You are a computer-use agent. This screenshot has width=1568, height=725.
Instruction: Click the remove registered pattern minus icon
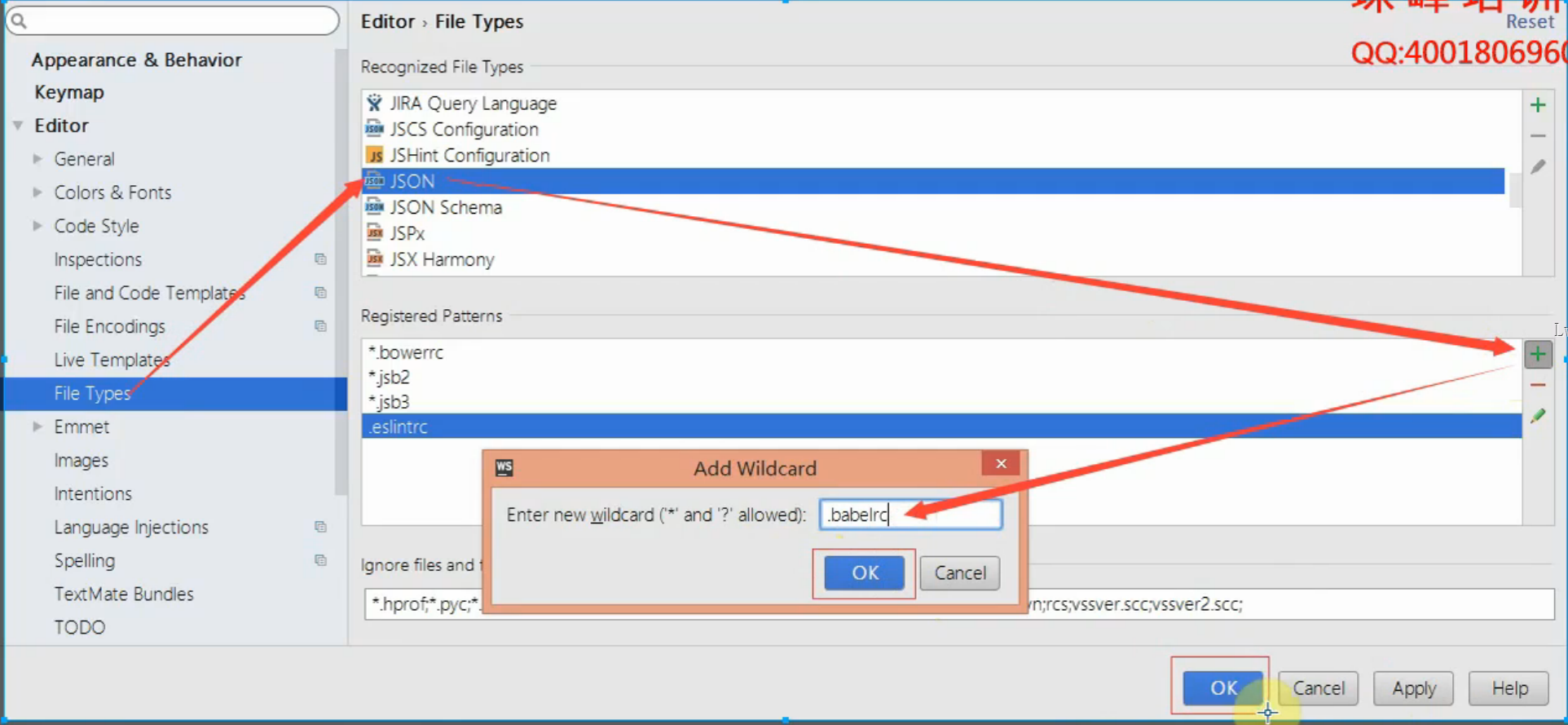point(1538,385)
